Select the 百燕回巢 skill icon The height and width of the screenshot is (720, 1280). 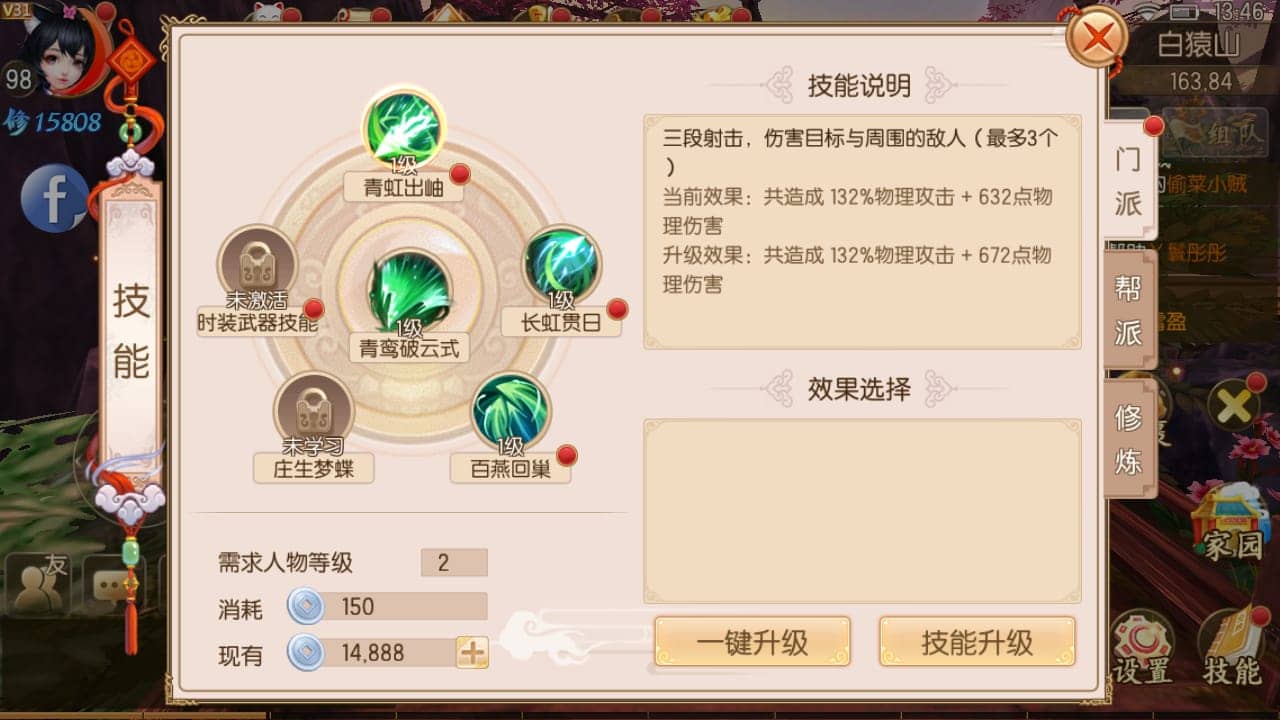tap(510, 411)
